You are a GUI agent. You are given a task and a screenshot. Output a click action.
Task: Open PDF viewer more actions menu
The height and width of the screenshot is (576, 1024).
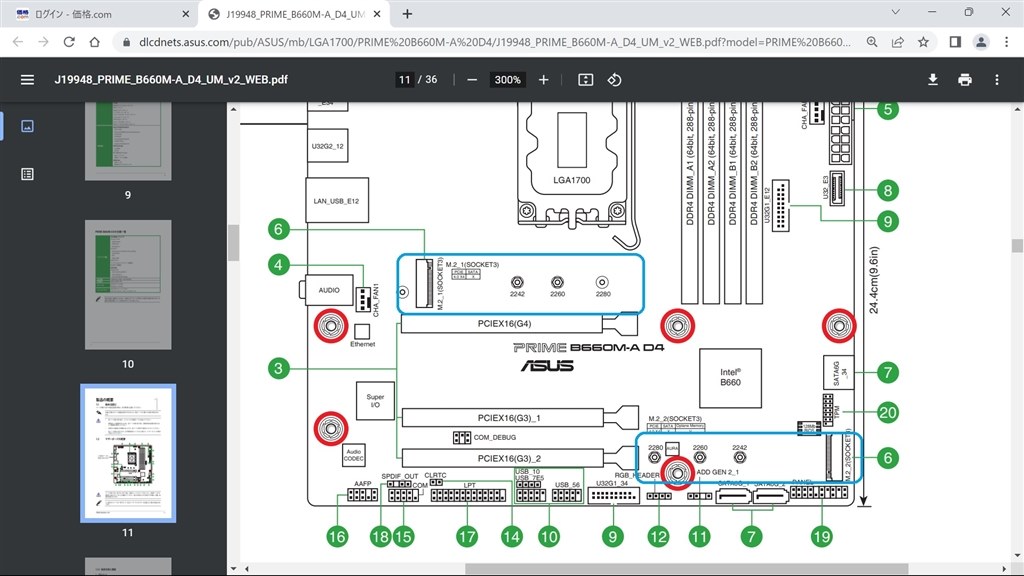coord(997,79)
